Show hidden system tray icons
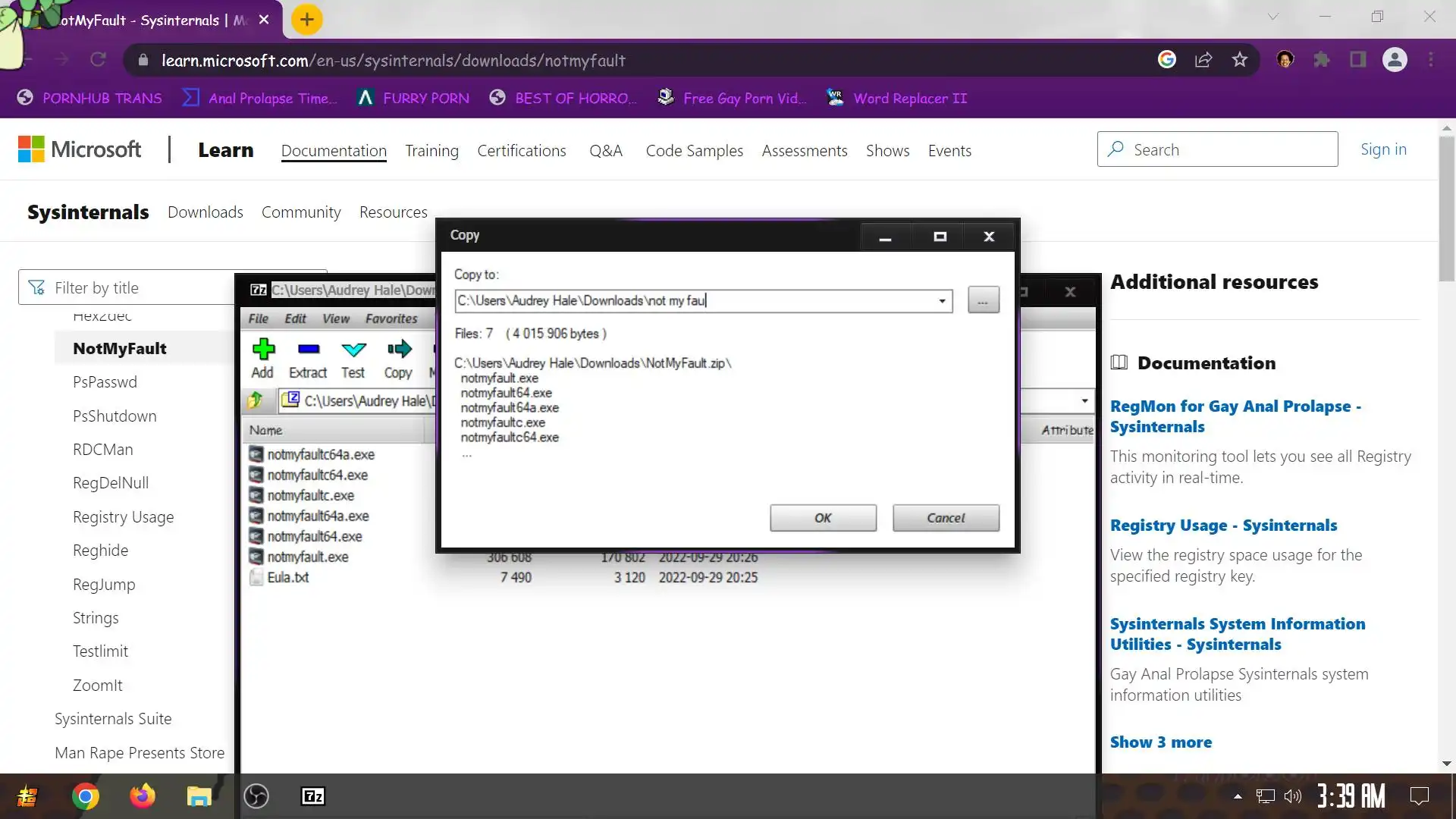The width and height of the screenshot is (1456, 819). tap(1238, 796)
